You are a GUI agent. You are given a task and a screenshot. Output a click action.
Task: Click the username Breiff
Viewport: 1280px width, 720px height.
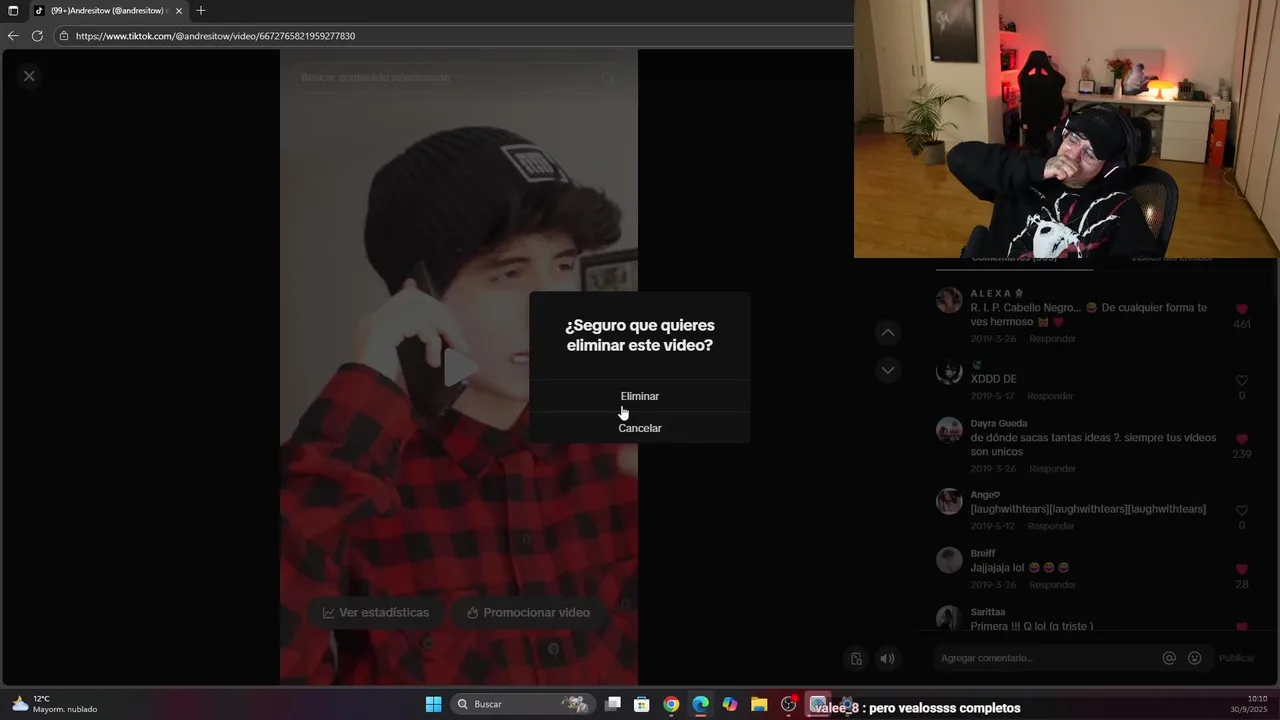point(983,553)
